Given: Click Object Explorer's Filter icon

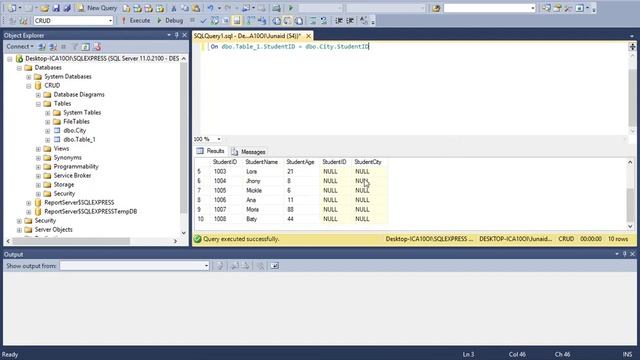Looking at the screenshot, I should click(x=74, y=47).
